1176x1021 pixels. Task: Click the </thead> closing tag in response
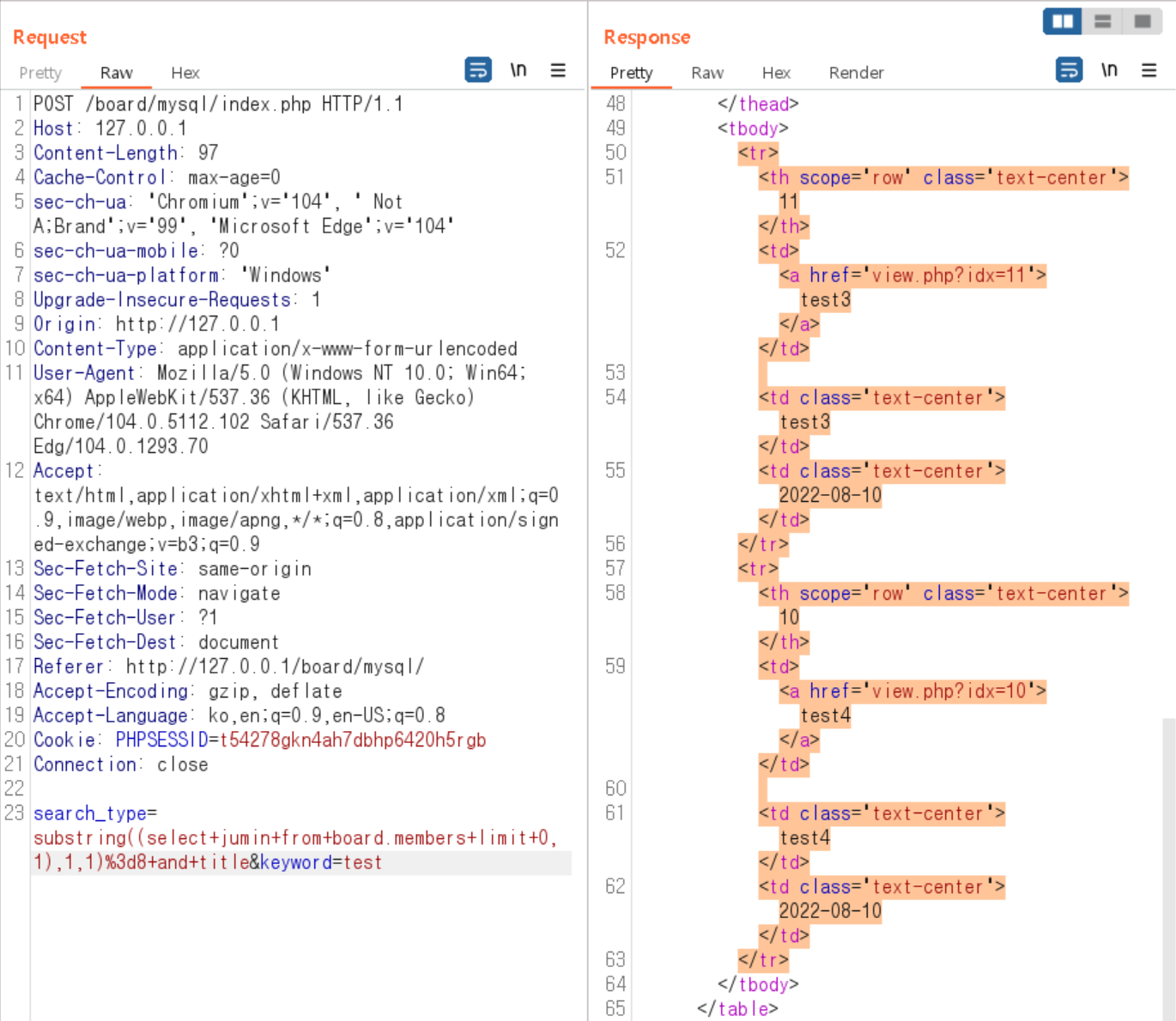click(x=758, y=104)
